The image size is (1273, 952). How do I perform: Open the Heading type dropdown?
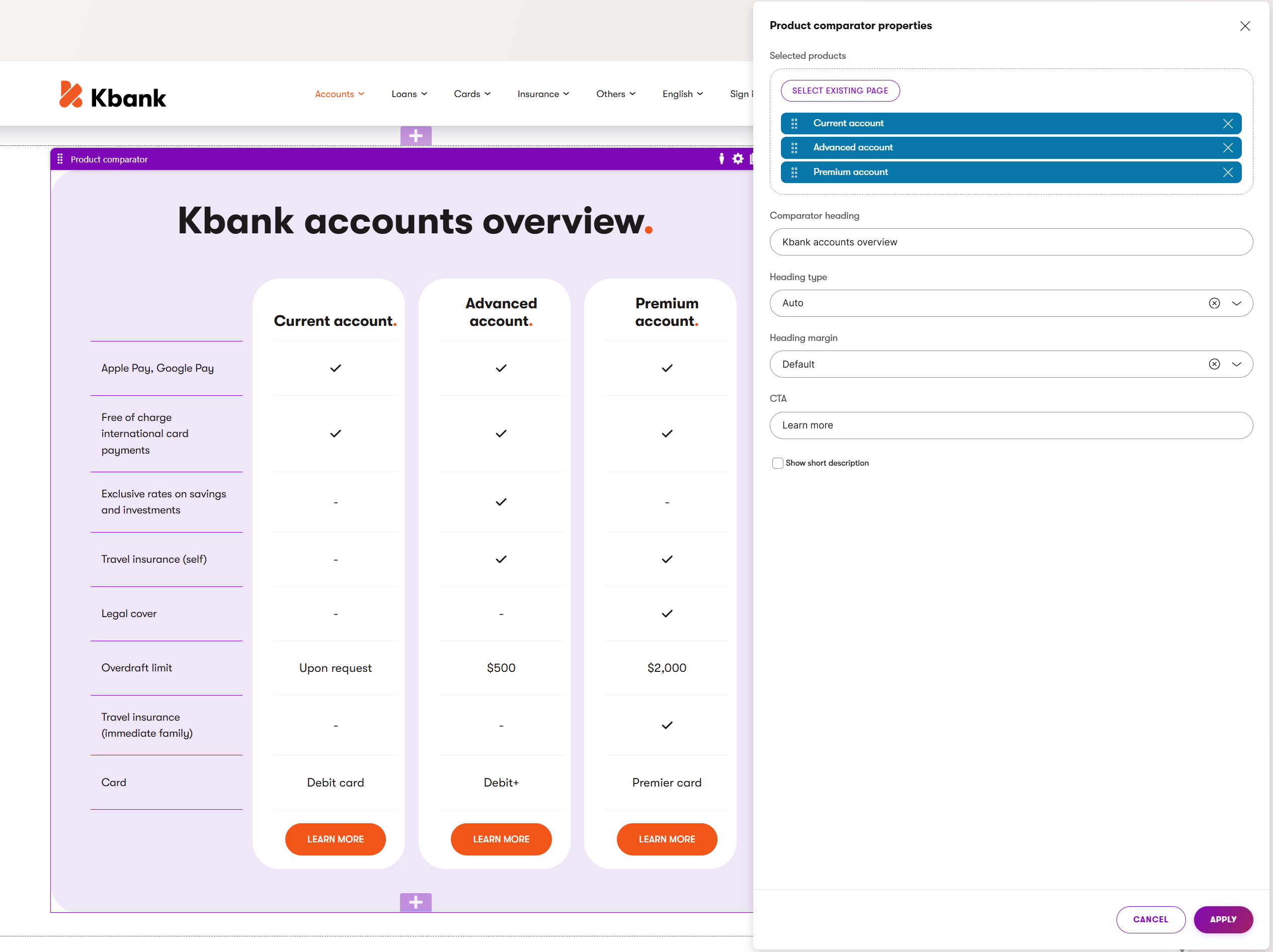1237,303
